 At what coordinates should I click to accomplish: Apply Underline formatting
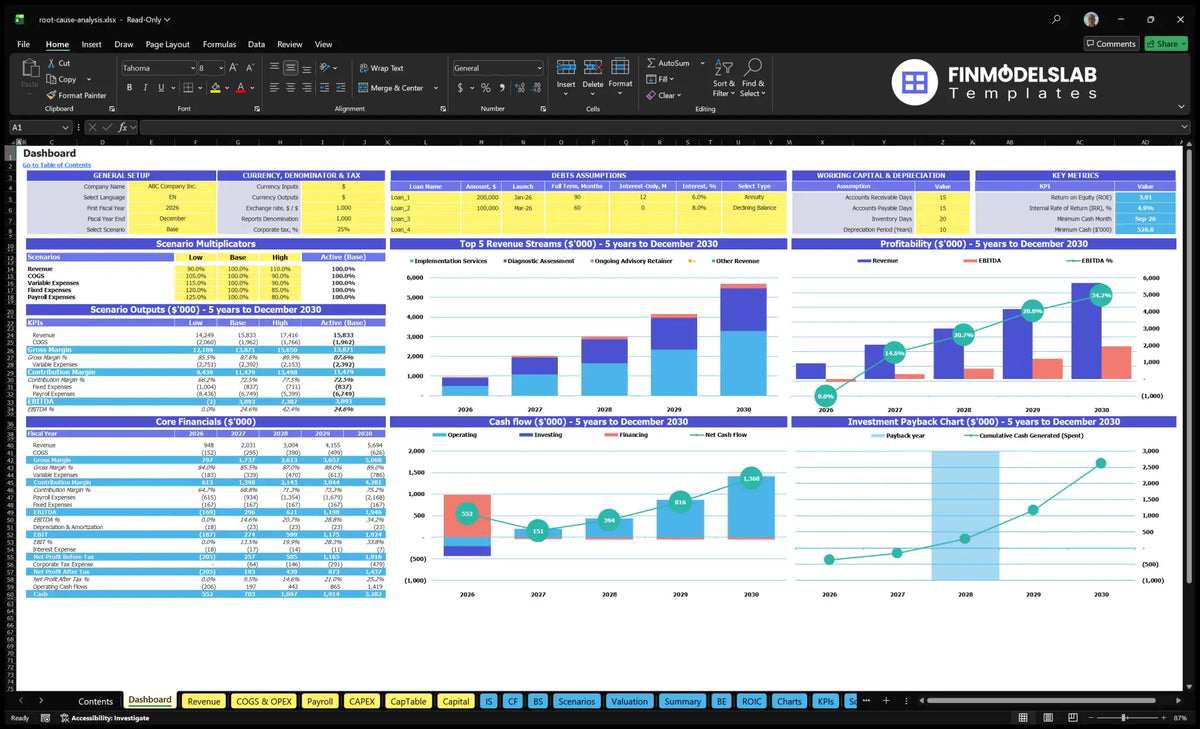point(162,88)
